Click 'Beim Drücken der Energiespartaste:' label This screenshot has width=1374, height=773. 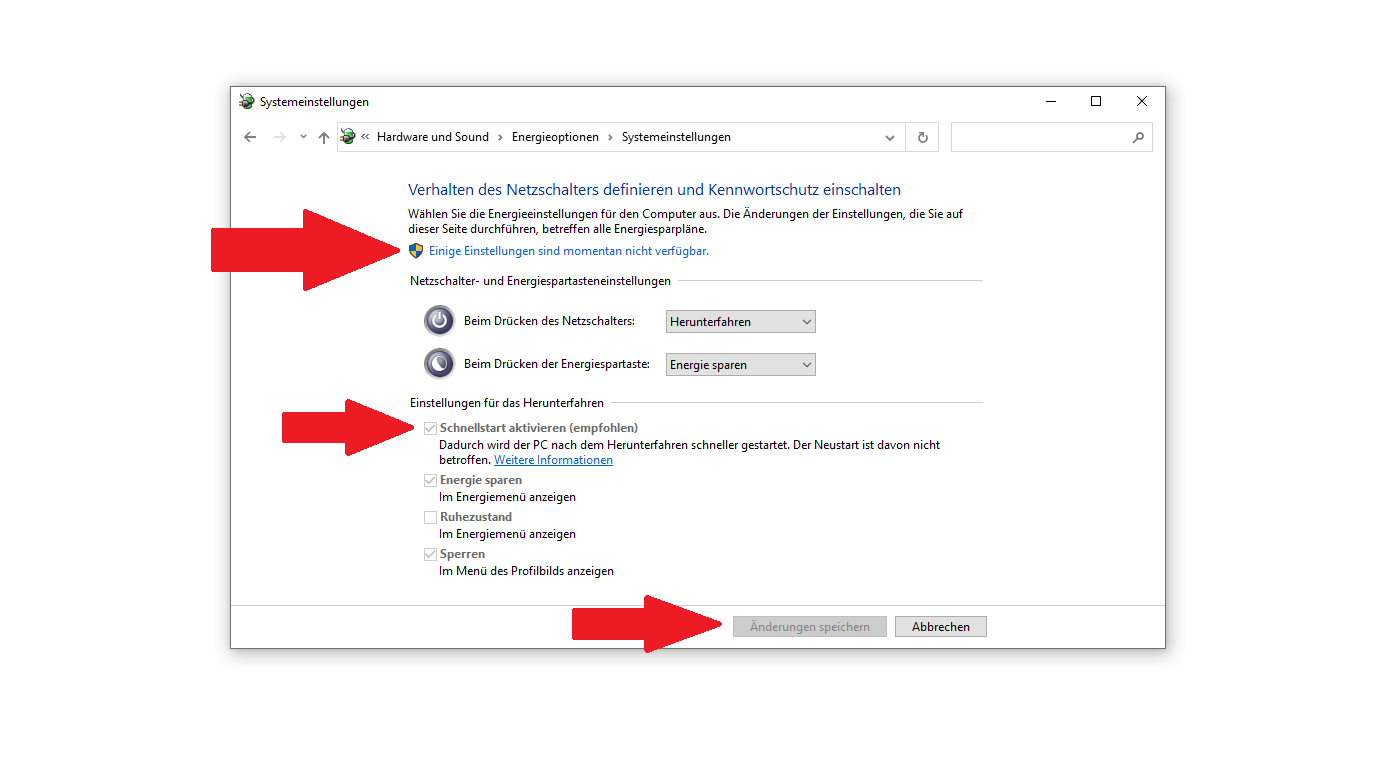[558, 364]
